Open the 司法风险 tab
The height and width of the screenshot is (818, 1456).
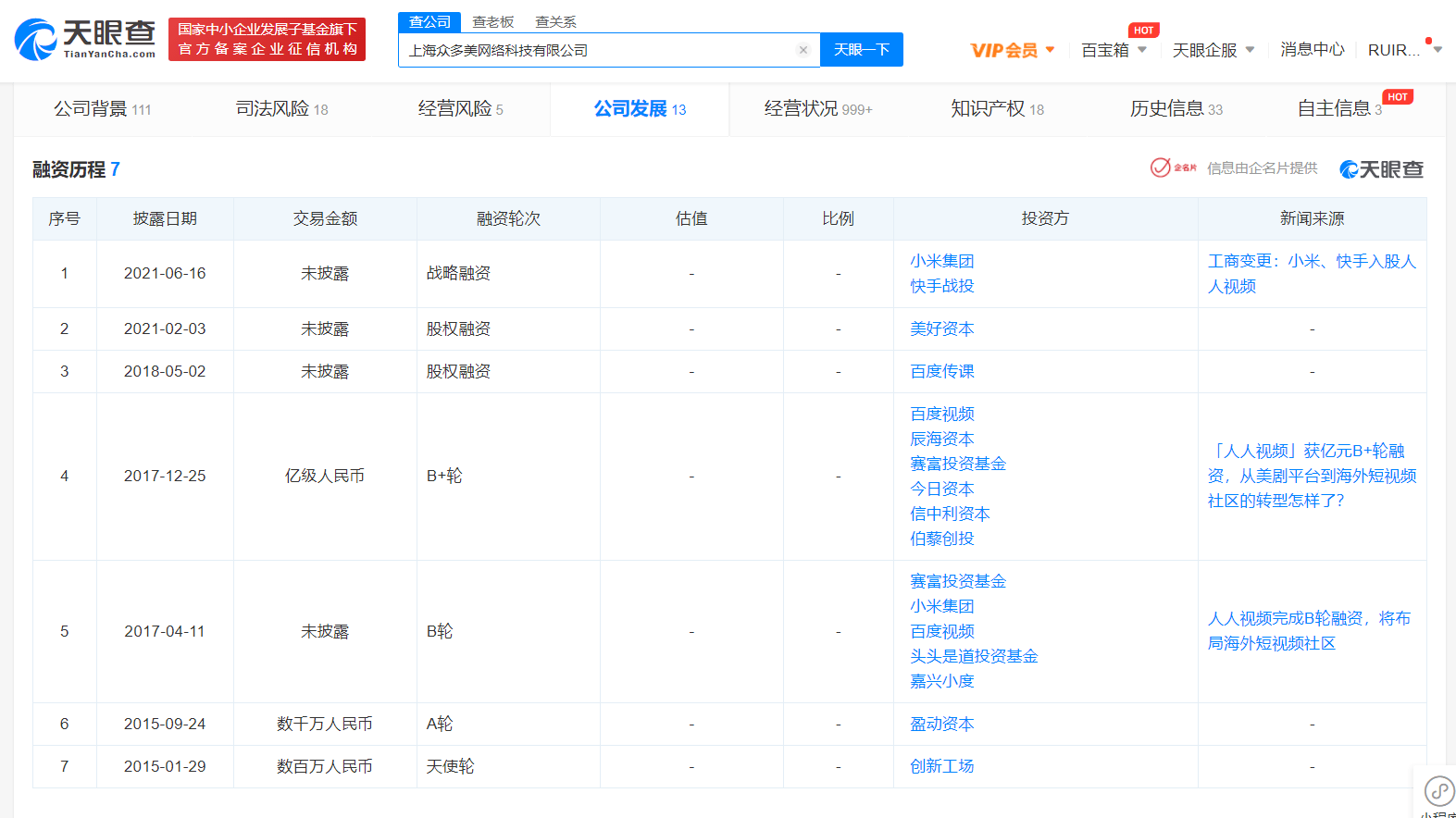[281, 109]
